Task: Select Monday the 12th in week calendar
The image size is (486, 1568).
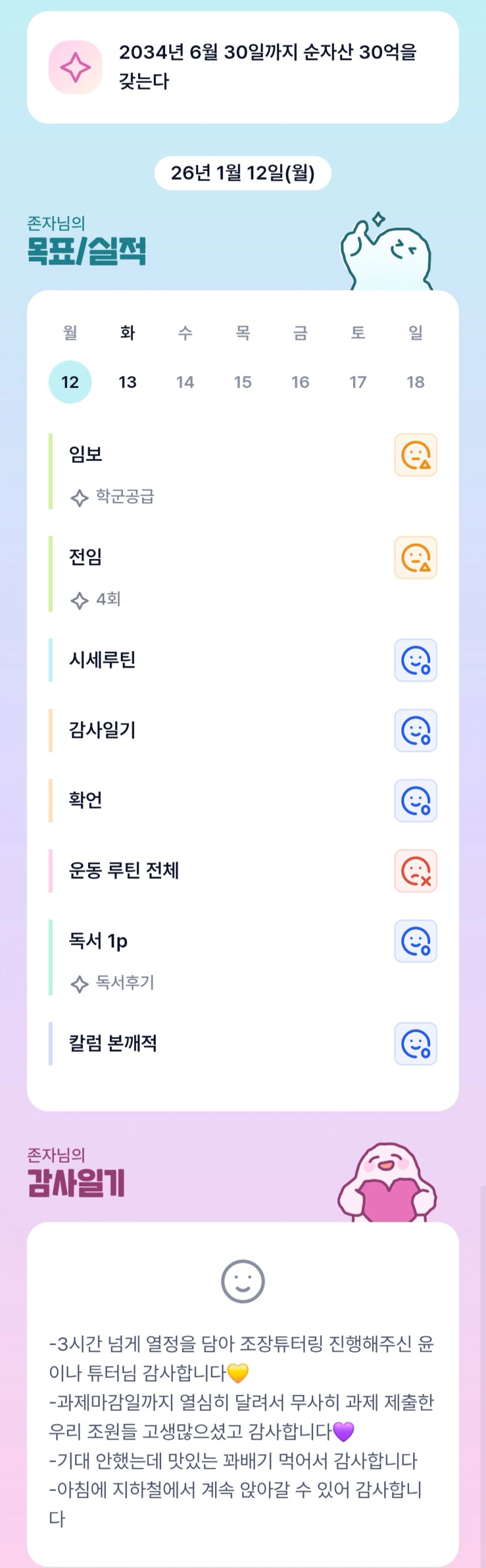Action: coord(70,382)
